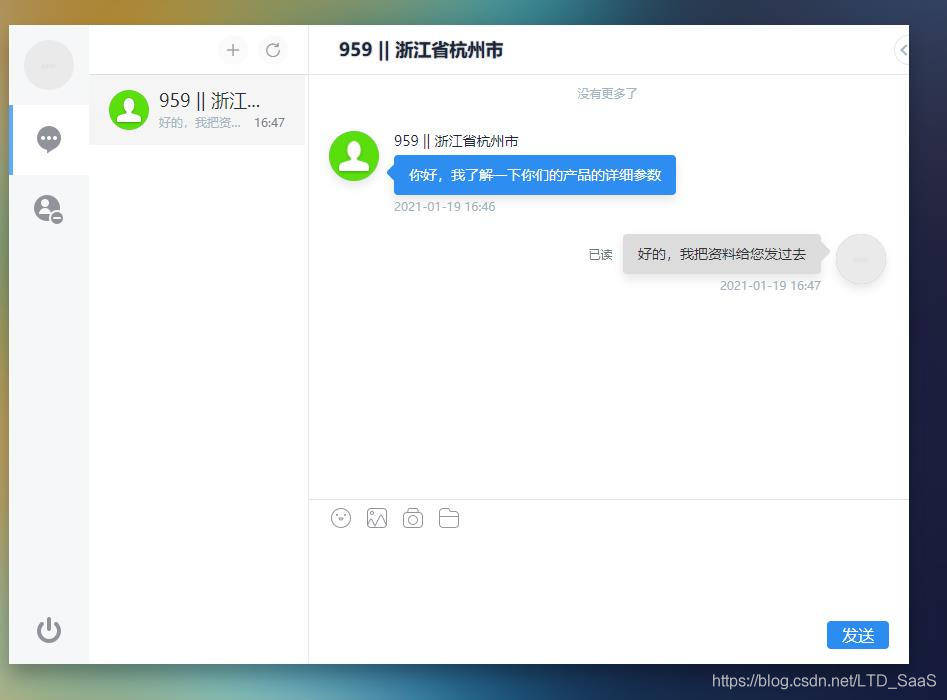Click my own avatar beside the reply

(860, 259)
